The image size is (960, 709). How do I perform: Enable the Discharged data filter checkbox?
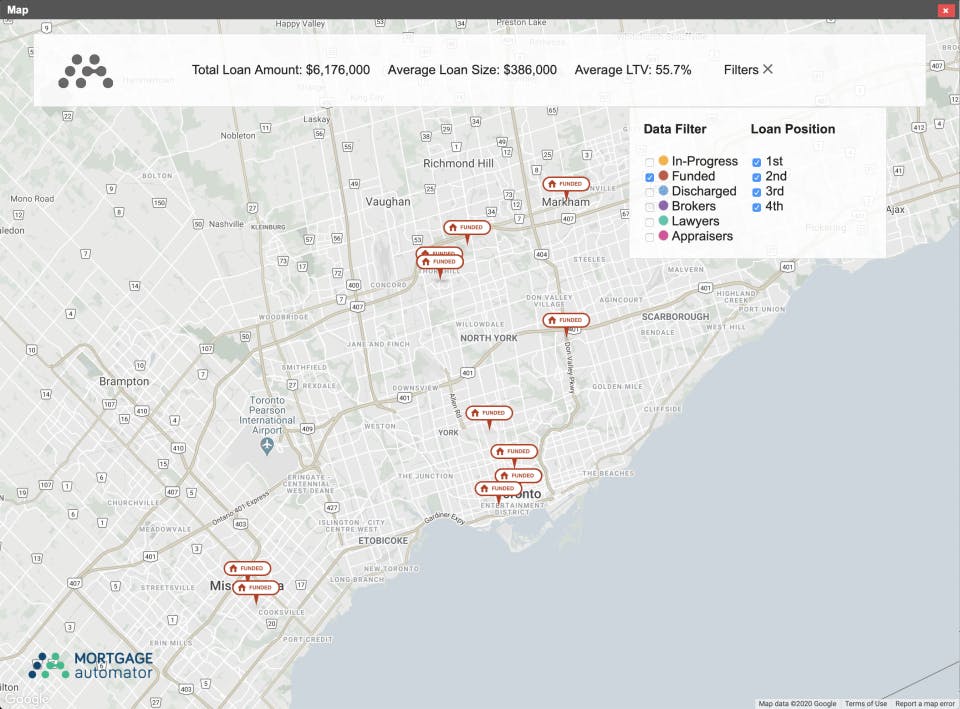coord(650,192)
